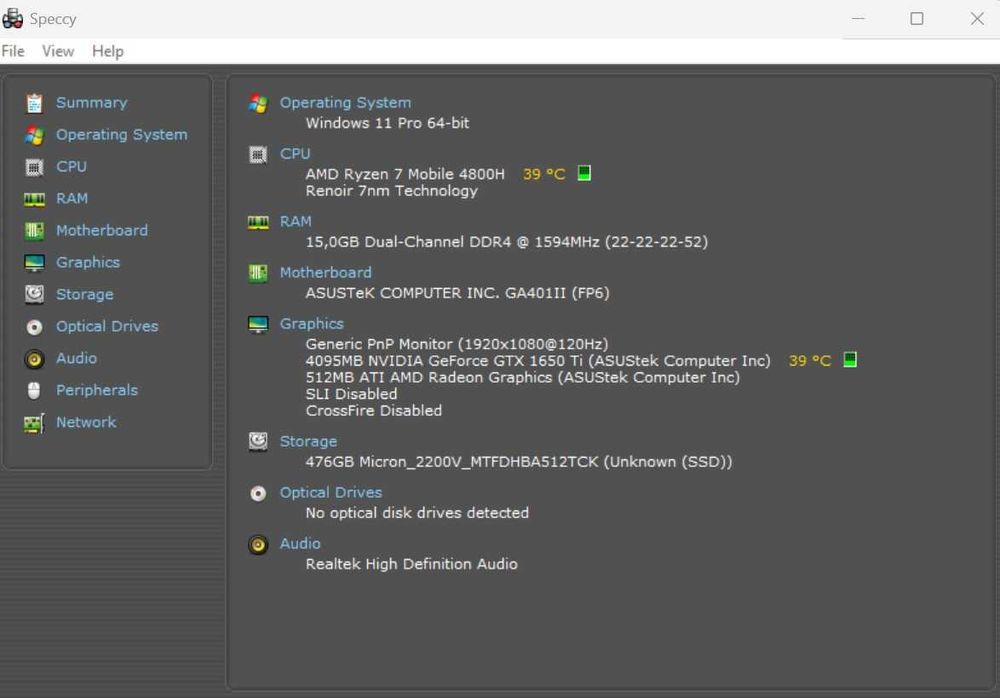Viewport: 1000px width, 698px height.
Task: Click 'AMD Ryzen 7 Mobile 4800H' text
Action: point(405,174)
